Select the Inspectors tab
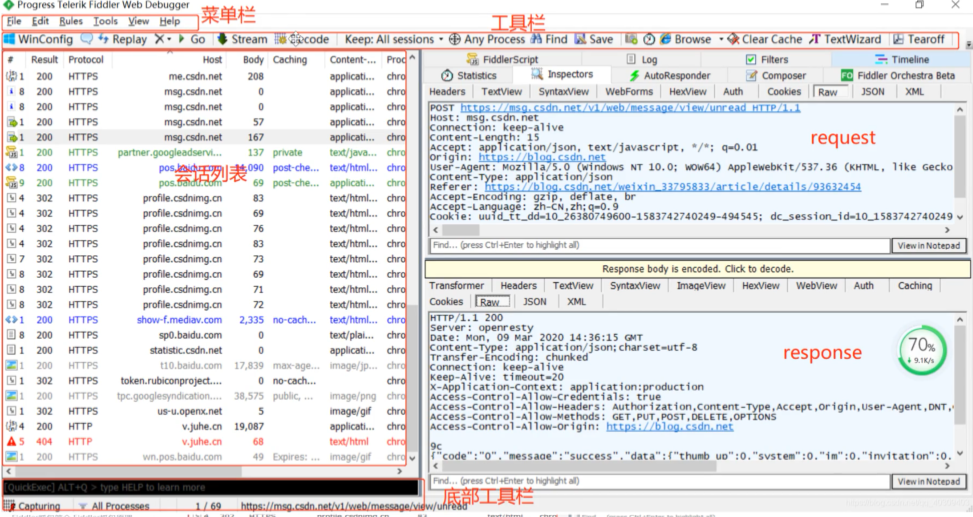The height and width of the screenshot is (517, 973). [562, 74]
